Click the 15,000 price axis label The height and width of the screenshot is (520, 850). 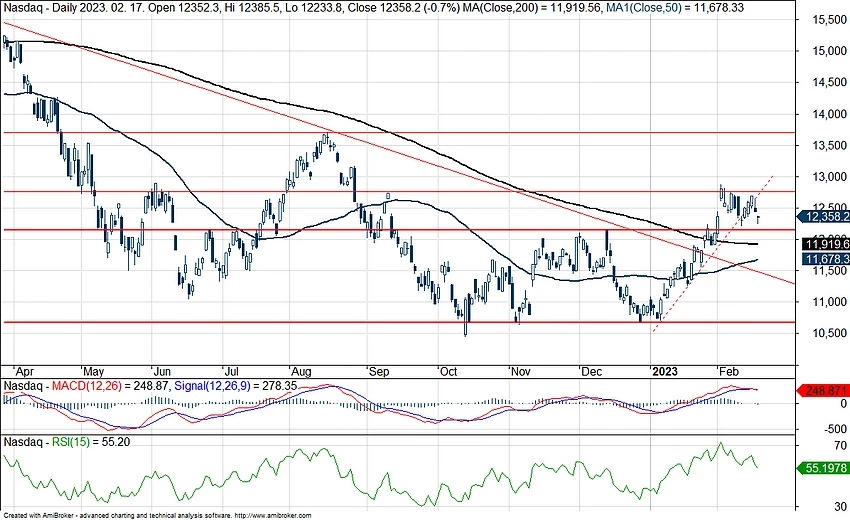click(829, 51)
